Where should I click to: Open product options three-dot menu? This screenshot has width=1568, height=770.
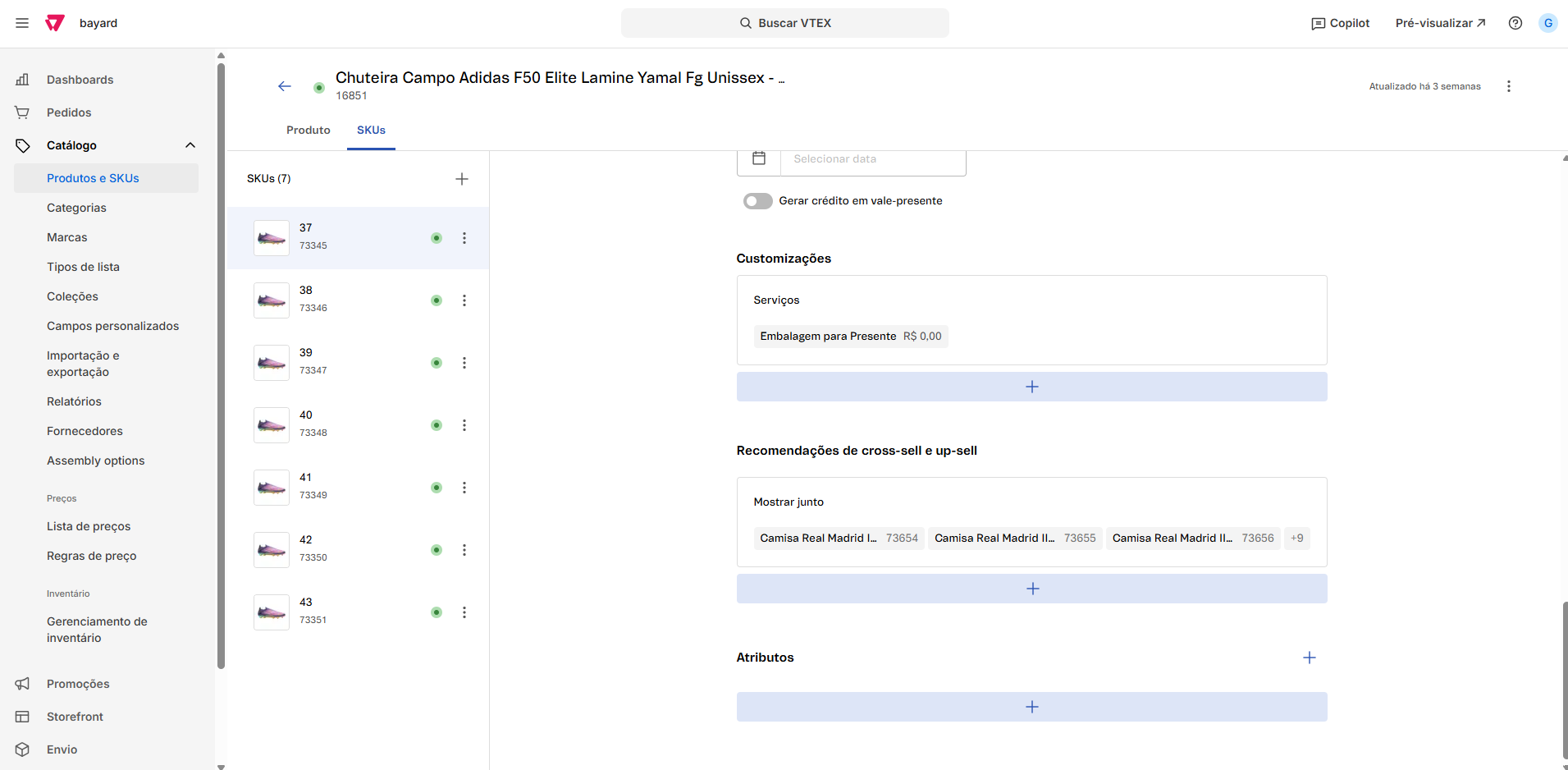point(1509,86)
